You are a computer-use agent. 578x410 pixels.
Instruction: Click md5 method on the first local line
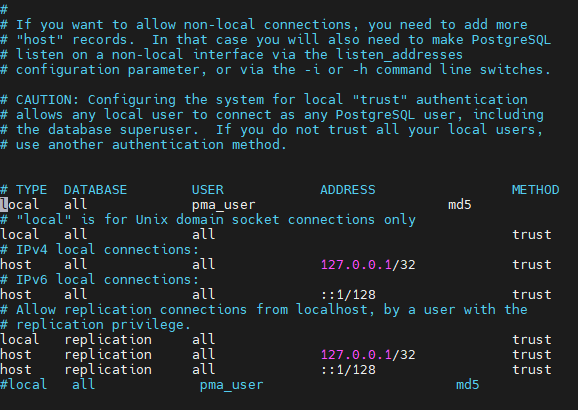[459, 205]
